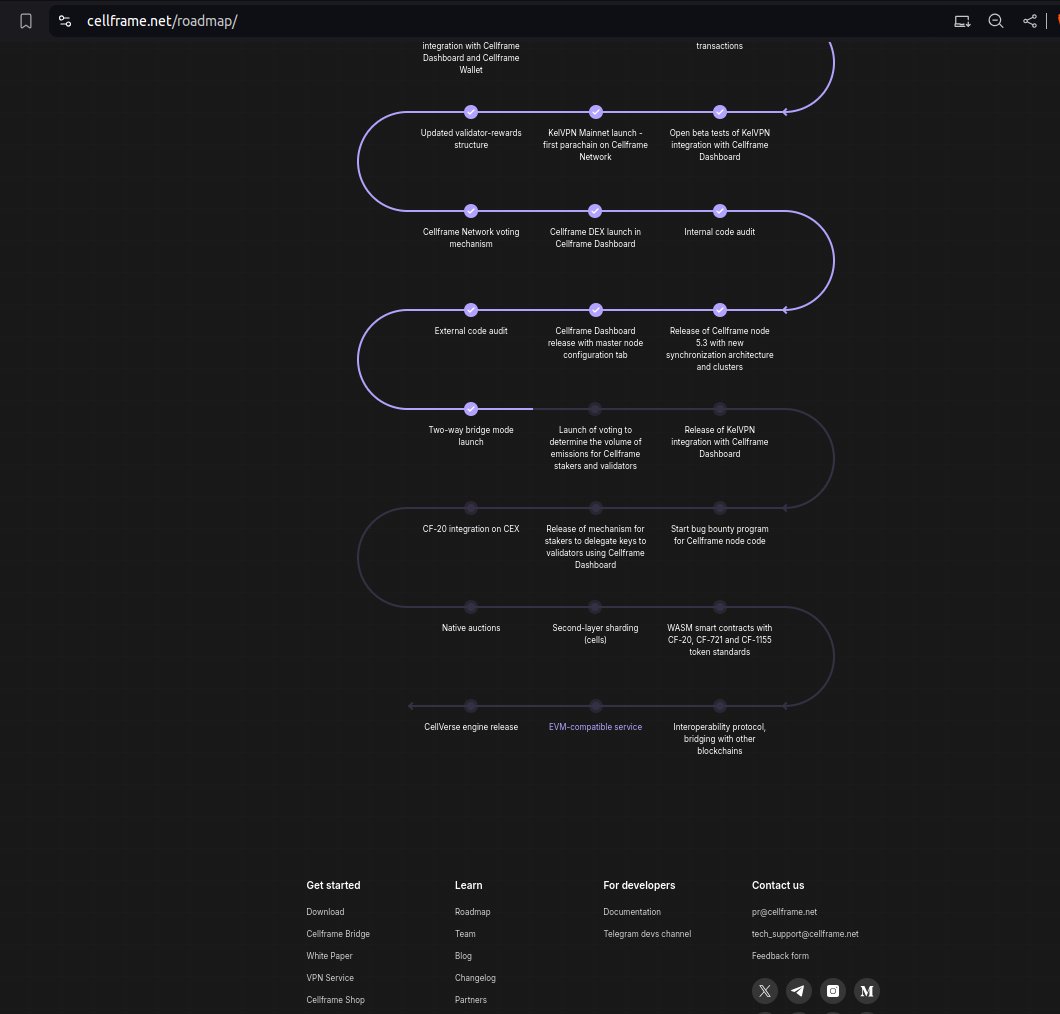
Task: Click checkmark above KelVPN Mainnet launch
Action: click(596, 112)
